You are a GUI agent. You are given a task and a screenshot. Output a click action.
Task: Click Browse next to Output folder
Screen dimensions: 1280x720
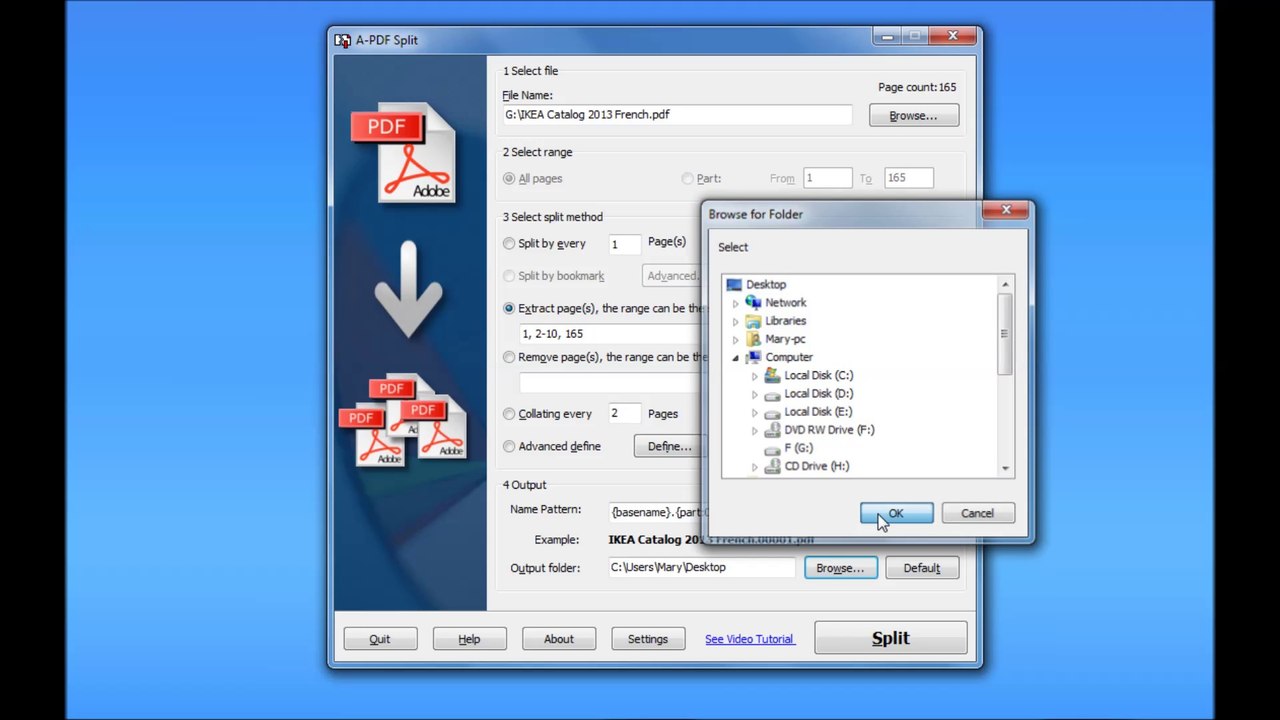840,568
